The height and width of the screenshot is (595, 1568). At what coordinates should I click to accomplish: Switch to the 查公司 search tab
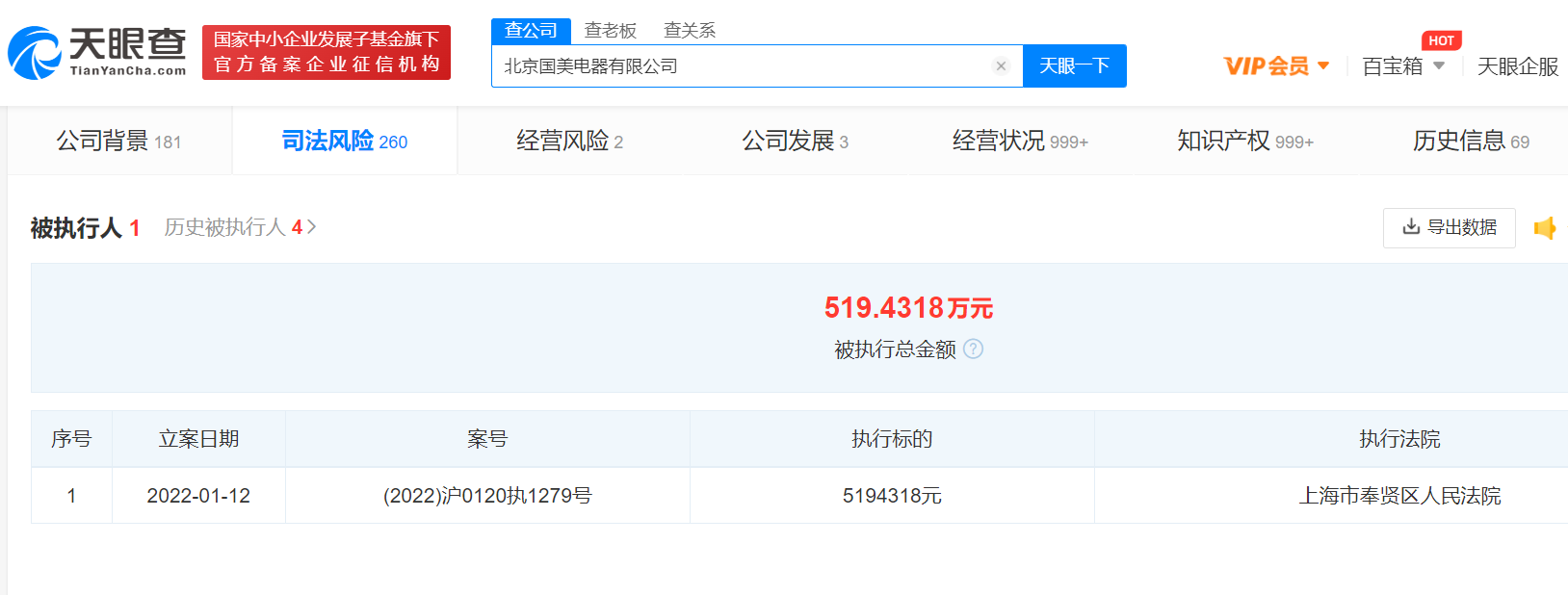pos(531,31)
